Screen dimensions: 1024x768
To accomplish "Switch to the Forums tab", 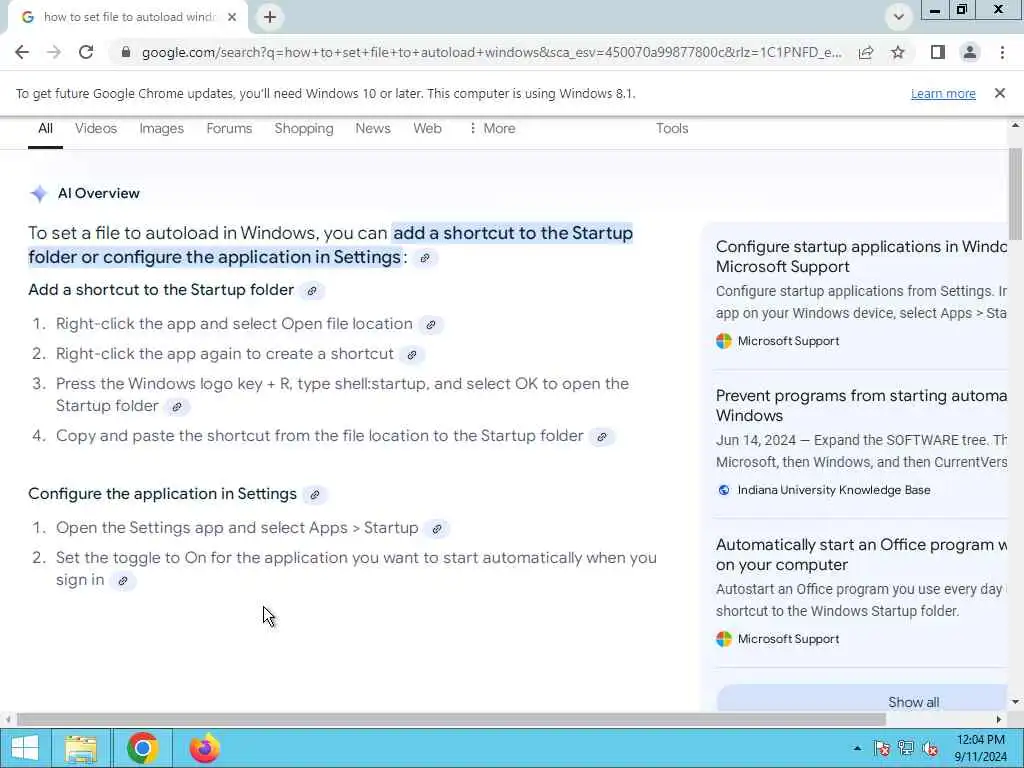I will (x=229, y=129).
